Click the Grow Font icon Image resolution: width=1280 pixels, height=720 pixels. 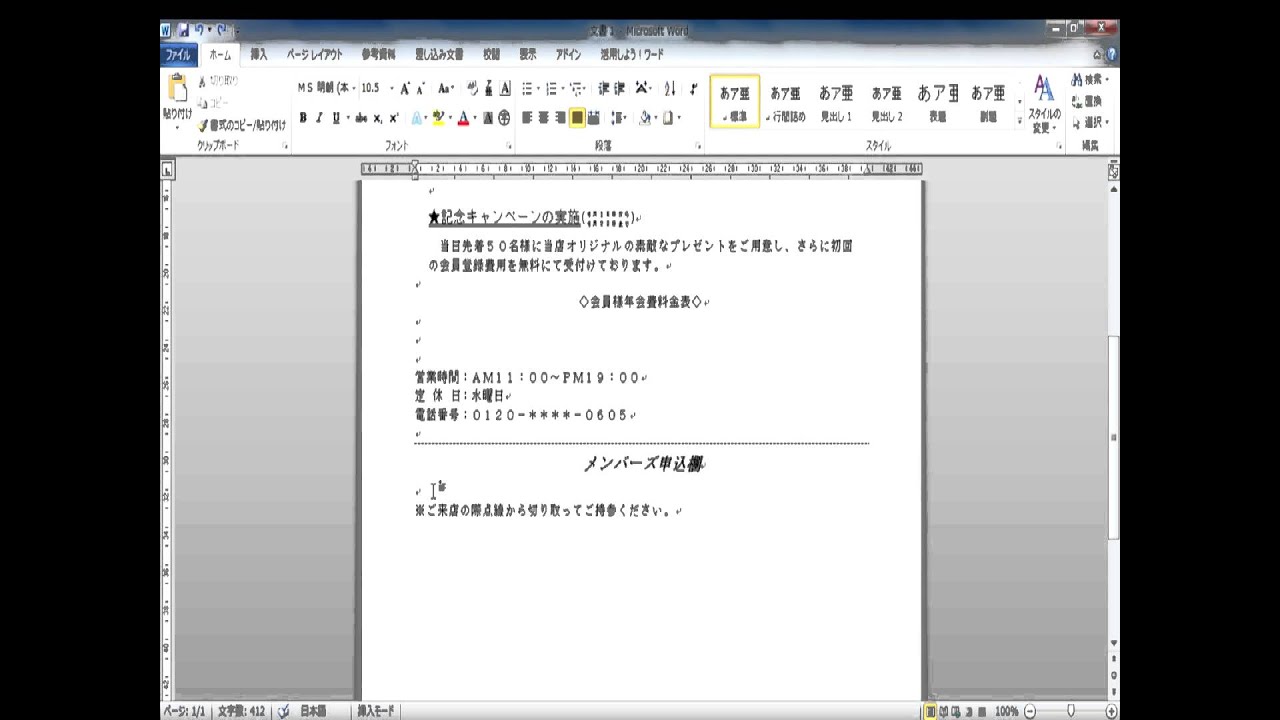(406, 88)
